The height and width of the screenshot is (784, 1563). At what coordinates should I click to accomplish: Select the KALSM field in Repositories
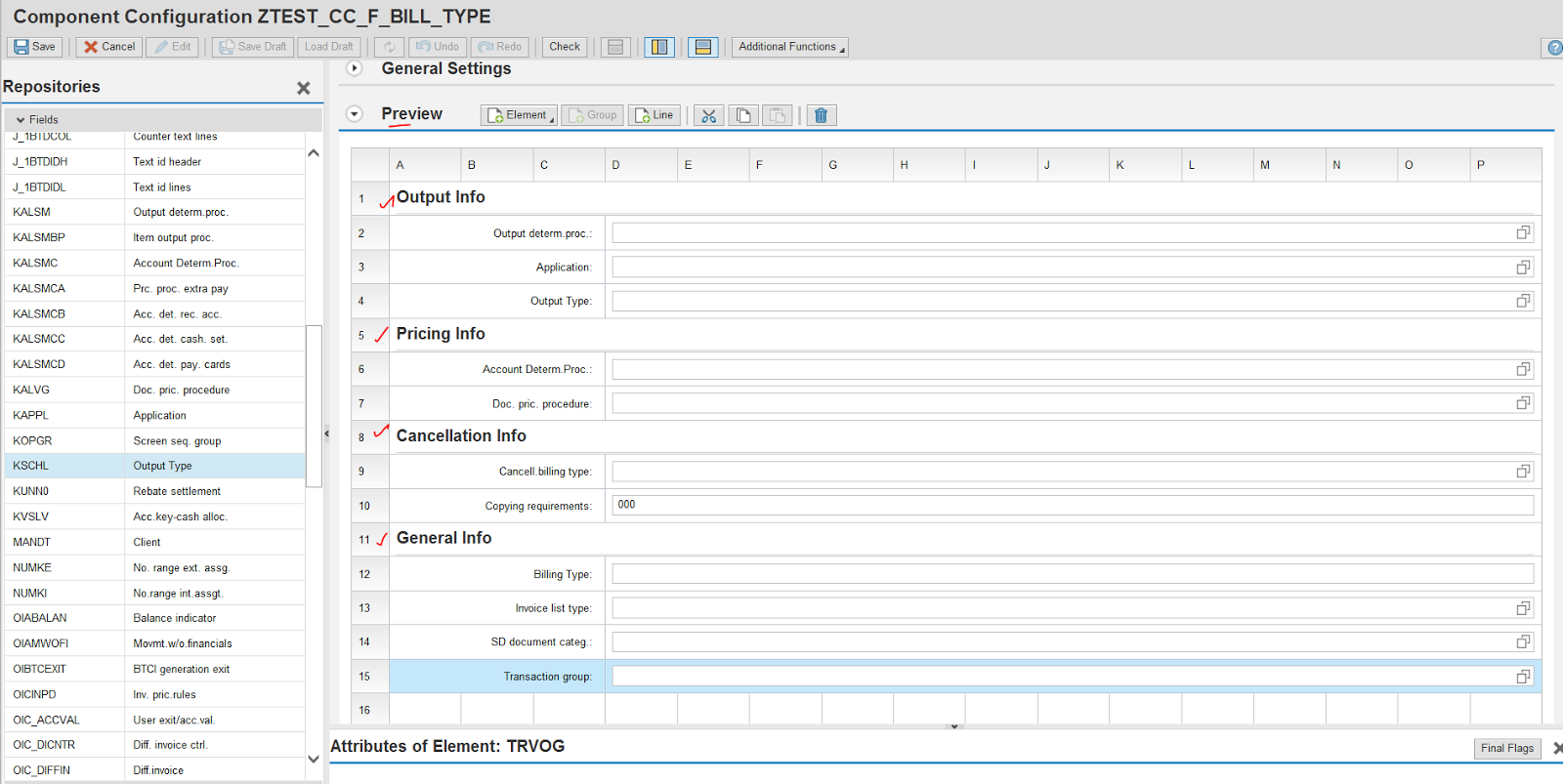coord(155,212)
